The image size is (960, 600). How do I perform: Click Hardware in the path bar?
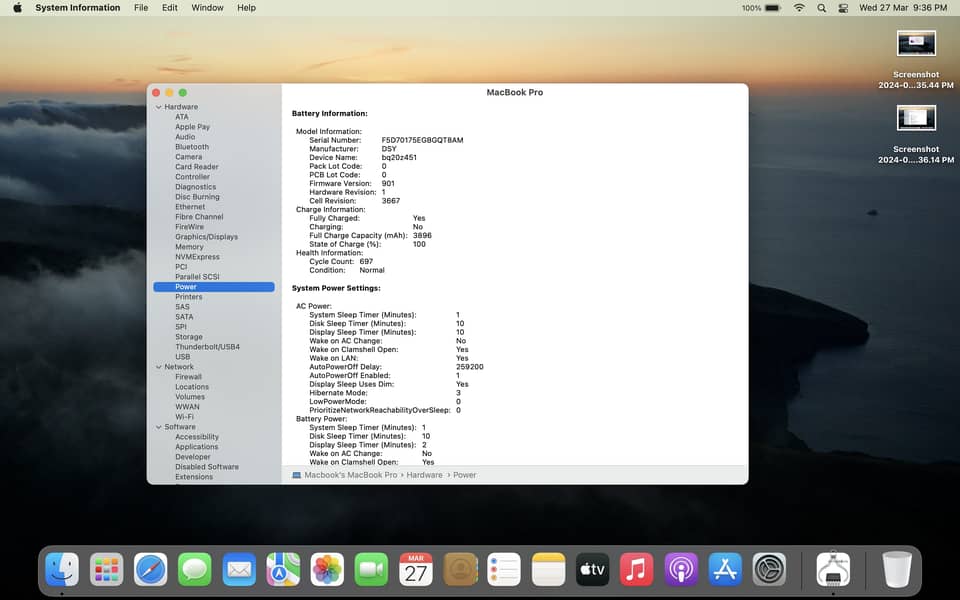(424, 475)
